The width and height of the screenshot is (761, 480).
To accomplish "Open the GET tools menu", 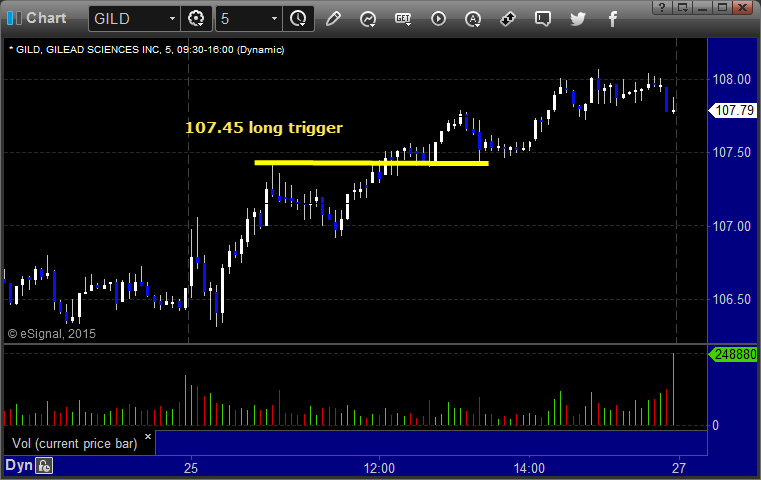I will click(403, 19).
